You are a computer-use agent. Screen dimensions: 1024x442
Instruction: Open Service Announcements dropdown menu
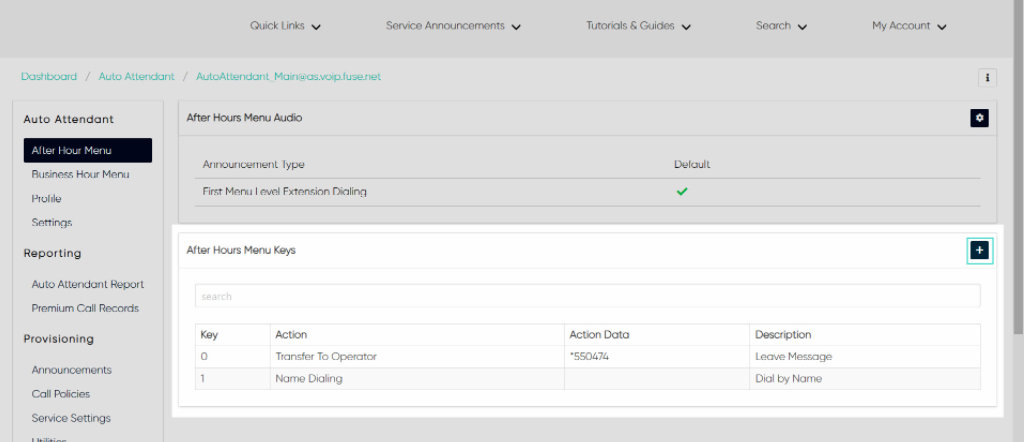(x=453, y=26)
